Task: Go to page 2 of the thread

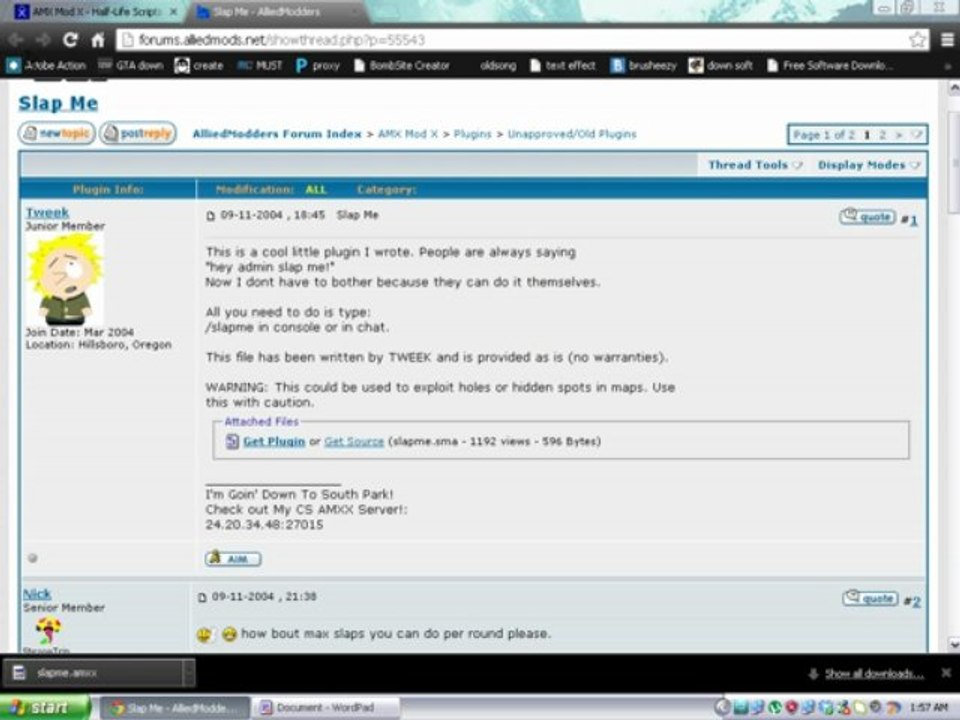Action: coord(882,135)
